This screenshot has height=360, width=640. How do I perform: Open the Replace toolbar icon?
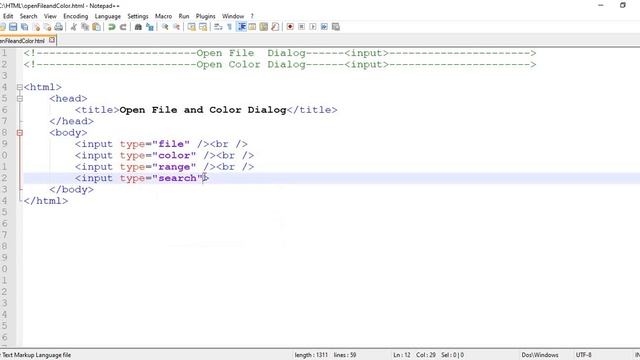tap(150, 27)
